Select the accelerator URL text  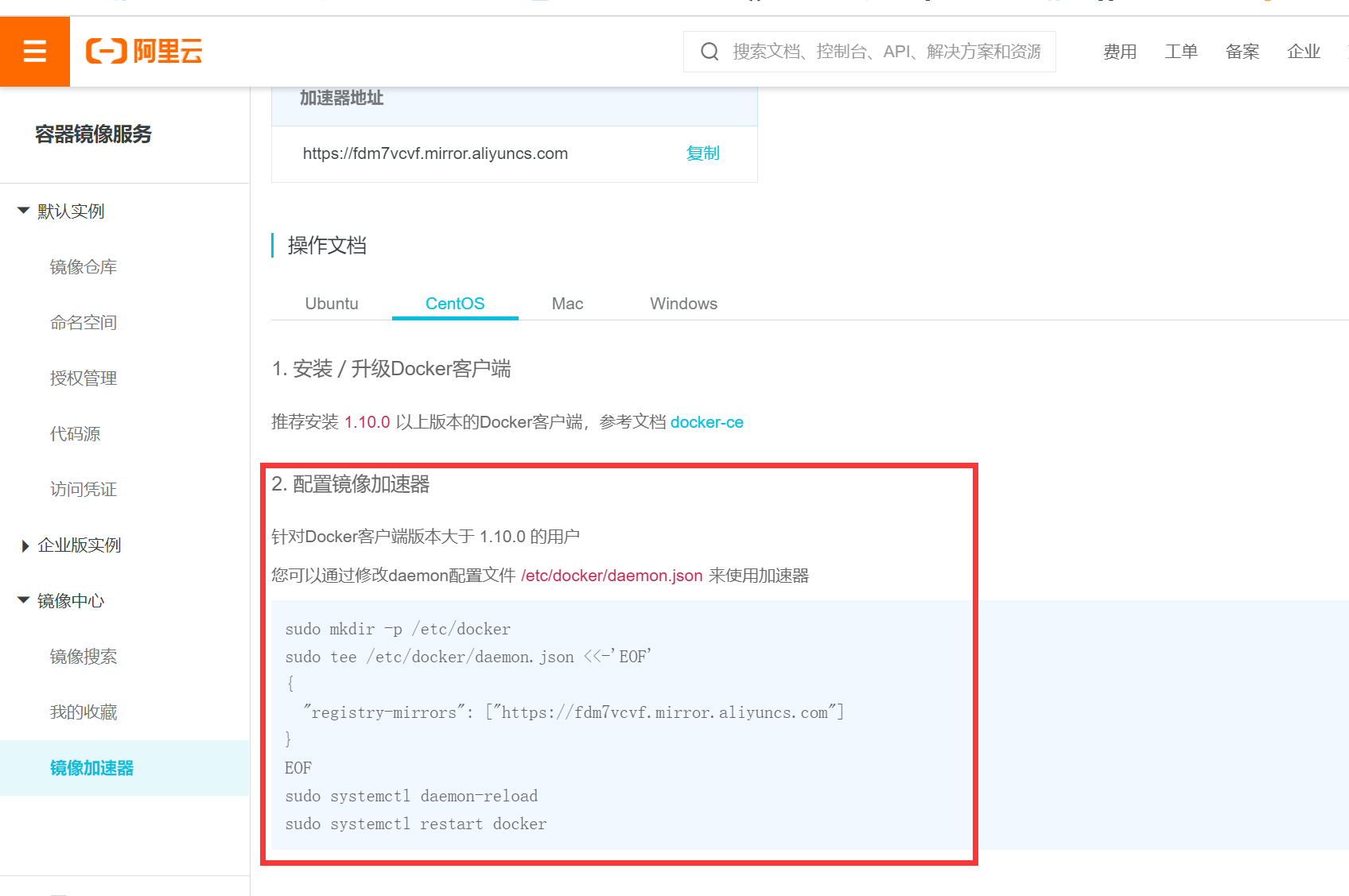[435, 153]
